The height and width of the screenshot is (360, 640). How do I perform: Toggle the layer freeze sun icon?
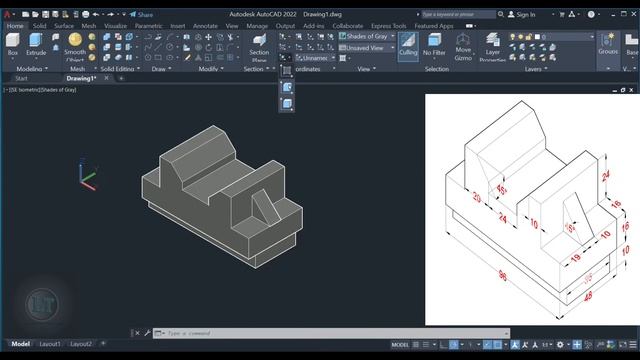tap(520, 37)
